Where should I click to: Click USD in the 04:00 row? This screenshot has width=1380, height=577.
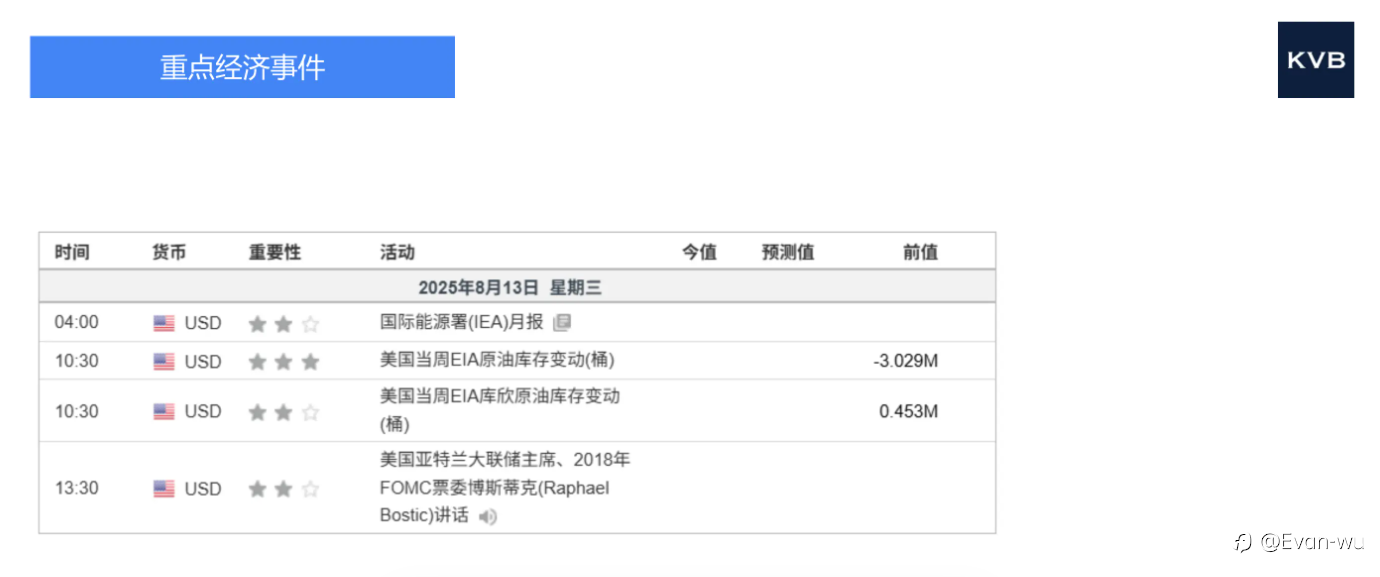pyautogui.click(x=203, y=323)
